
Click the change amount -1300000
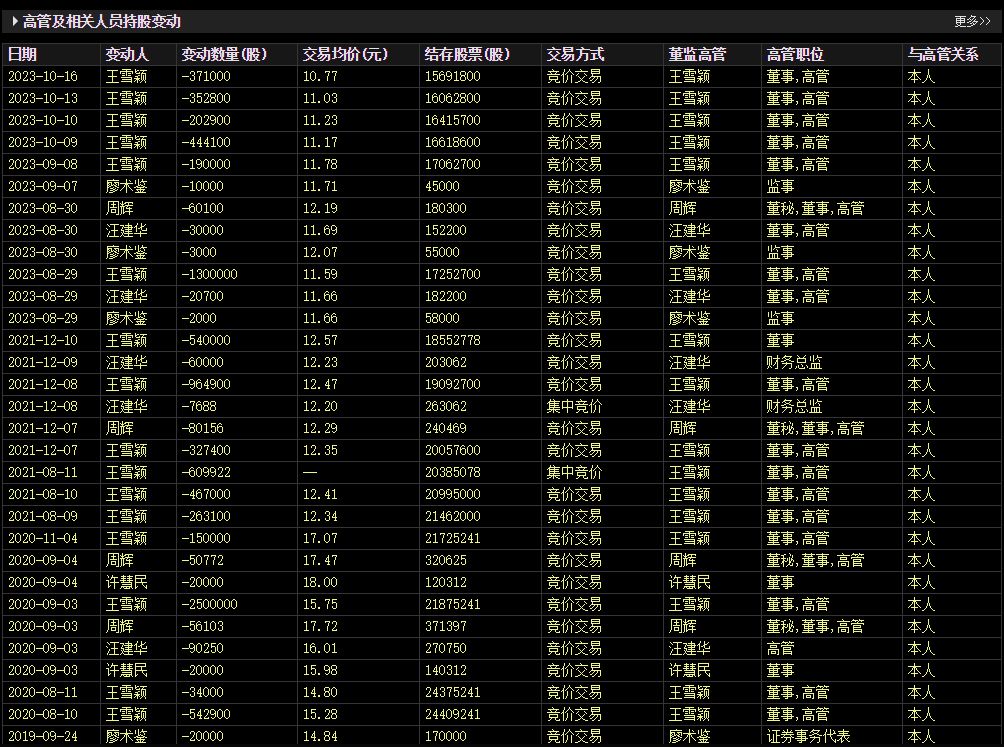209,275
